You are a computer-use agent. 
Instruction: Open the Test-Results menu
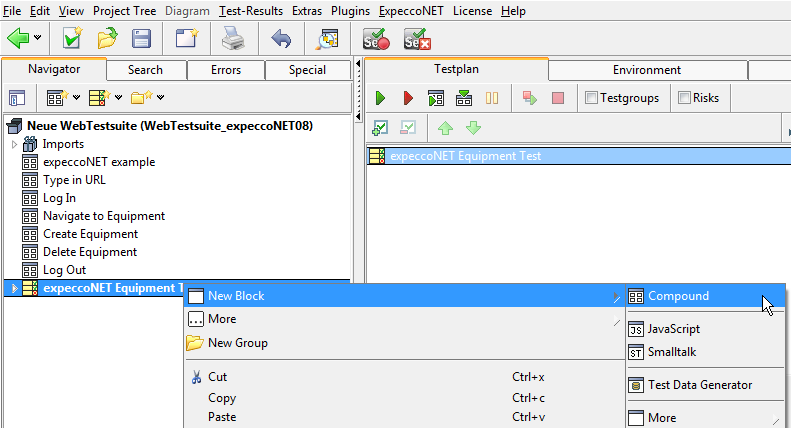click(251, 11)
